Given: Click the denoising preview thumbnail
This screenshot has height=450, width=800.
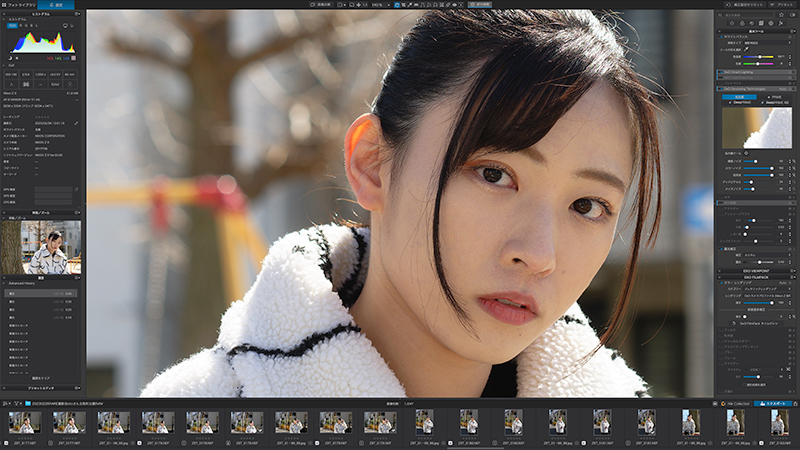Looking at the screenshot, I should [x=757, y=128].
